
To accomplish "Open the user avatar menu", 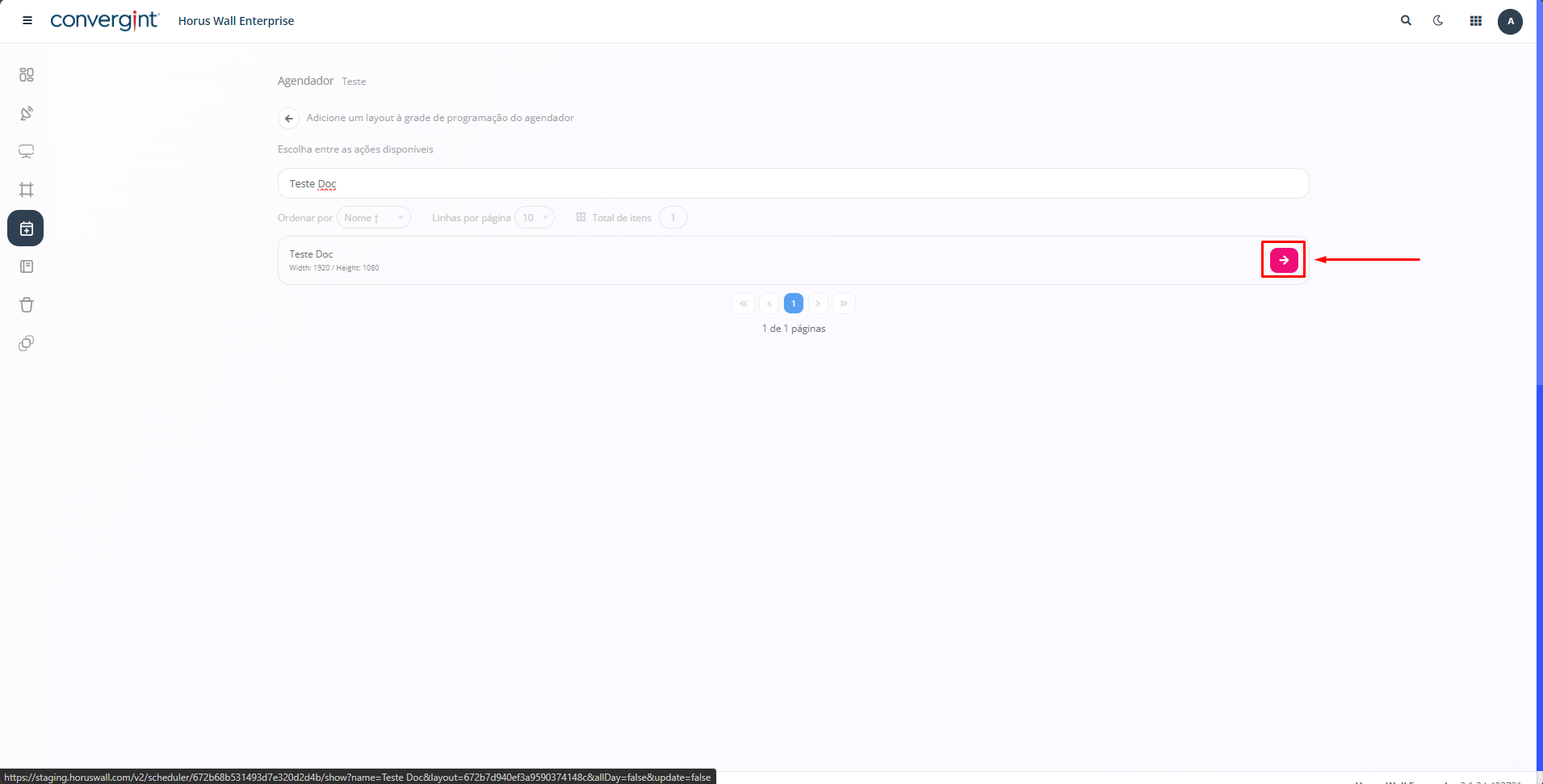I will (1510, 21).
